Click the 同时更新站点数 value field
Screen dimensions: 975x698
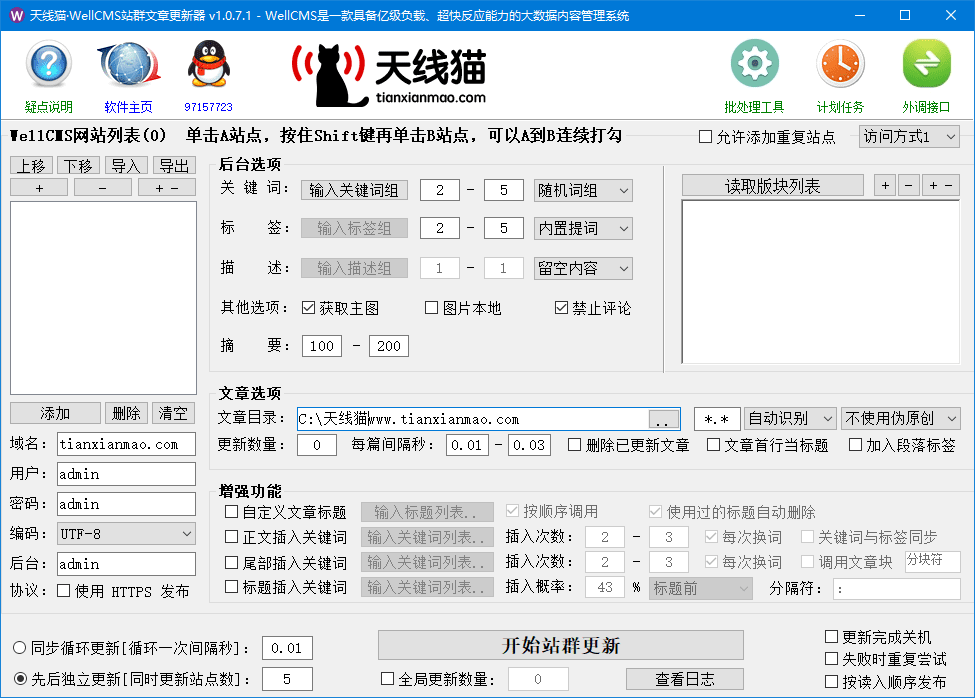[x=287, y=679]
